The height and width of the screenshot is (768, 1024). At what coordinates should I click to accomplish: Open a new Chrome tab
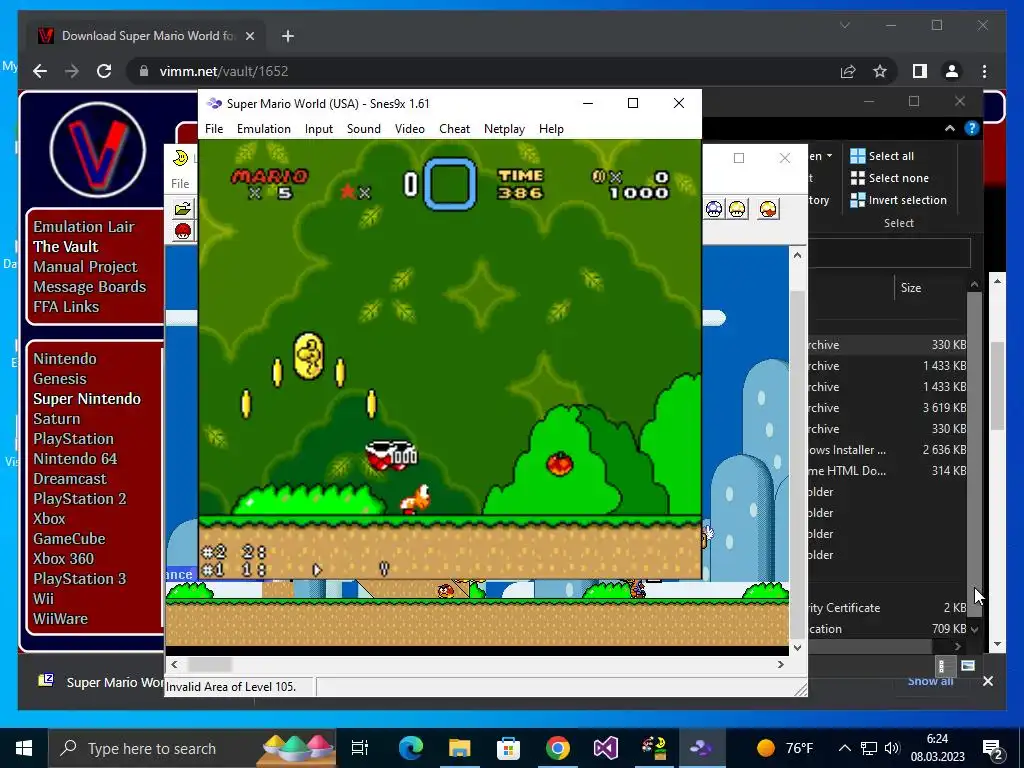tap(287, 36)
